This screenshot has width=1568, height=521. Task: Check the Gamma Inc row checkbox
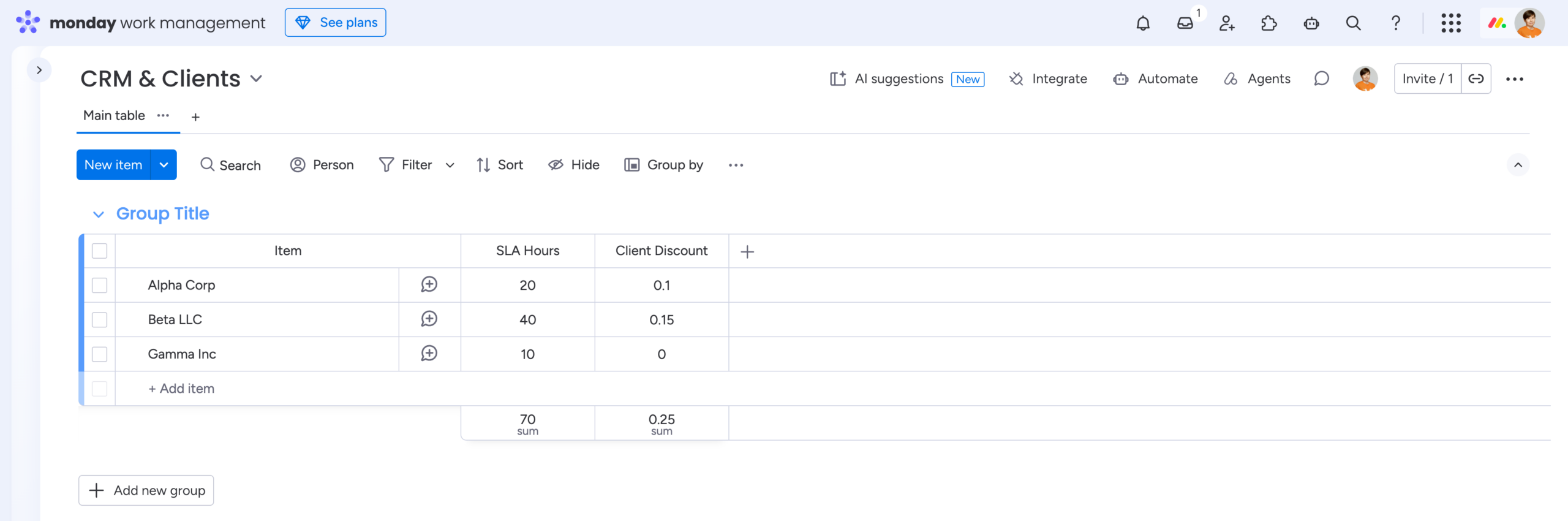click(99, 354)
